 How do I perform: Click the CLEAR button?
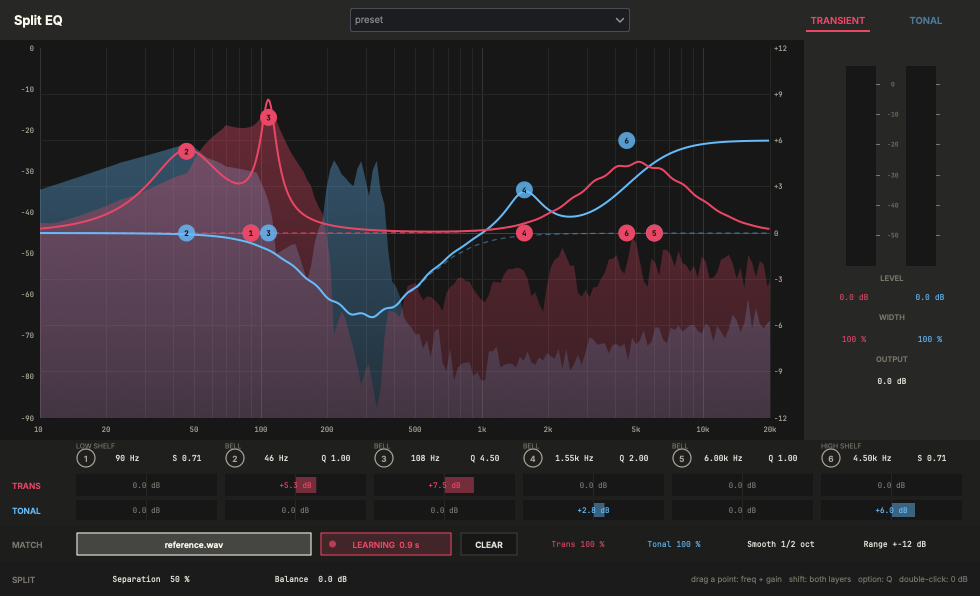(x=489, y=544)
